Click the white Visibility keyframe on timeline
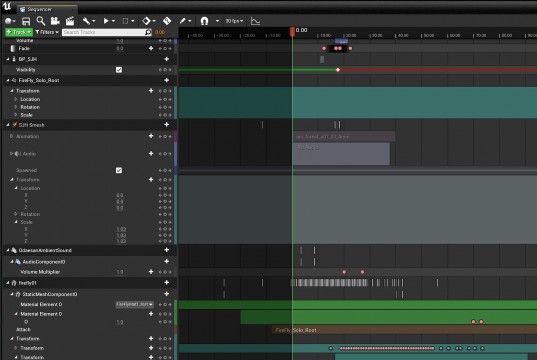 pyautogui.click(x=338, y=70)
